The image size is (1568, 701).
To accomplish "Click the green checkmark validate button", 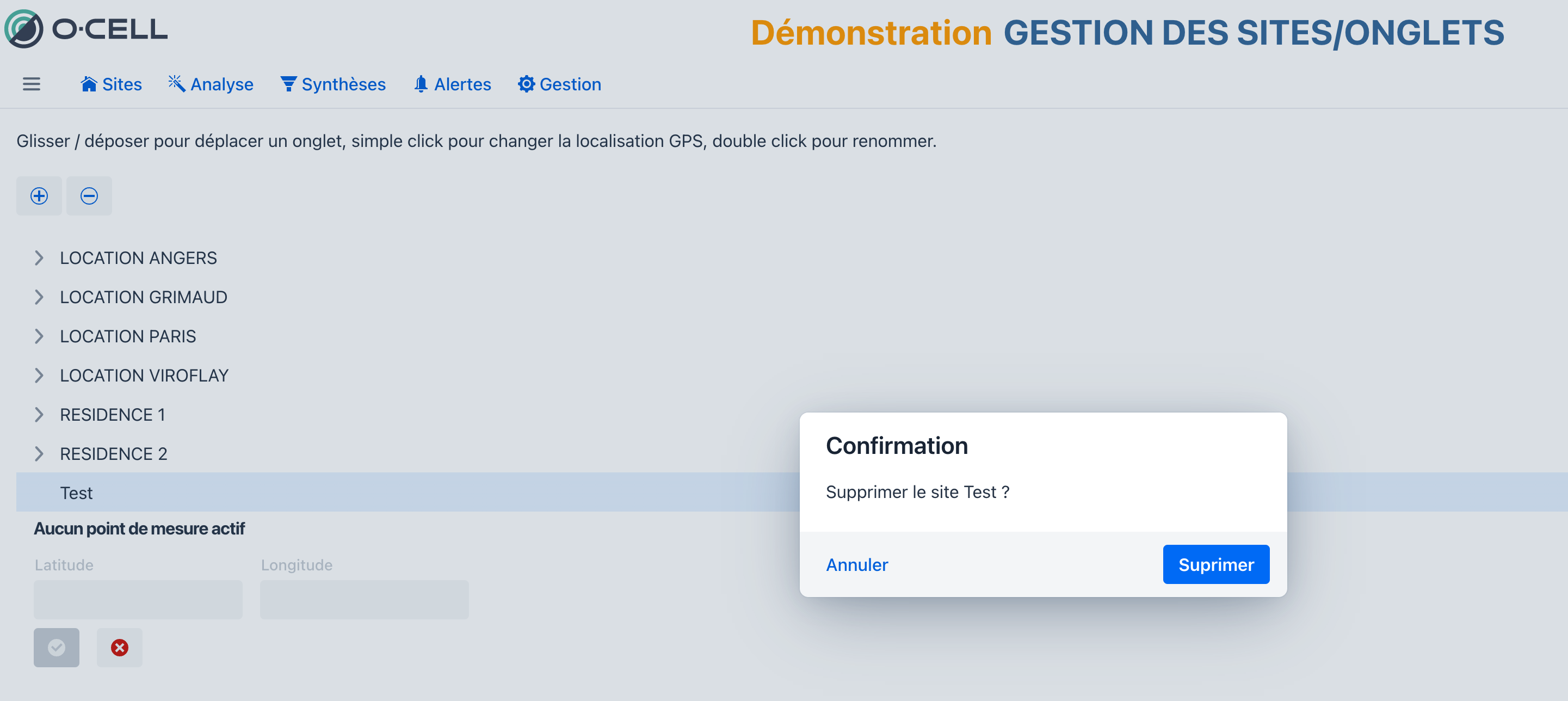I will pos(57,647).
